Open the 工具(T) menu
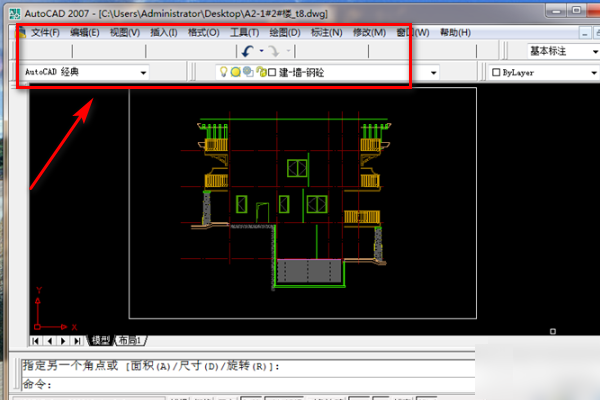This screenshot has width=600, height=400. pos(245,33)
